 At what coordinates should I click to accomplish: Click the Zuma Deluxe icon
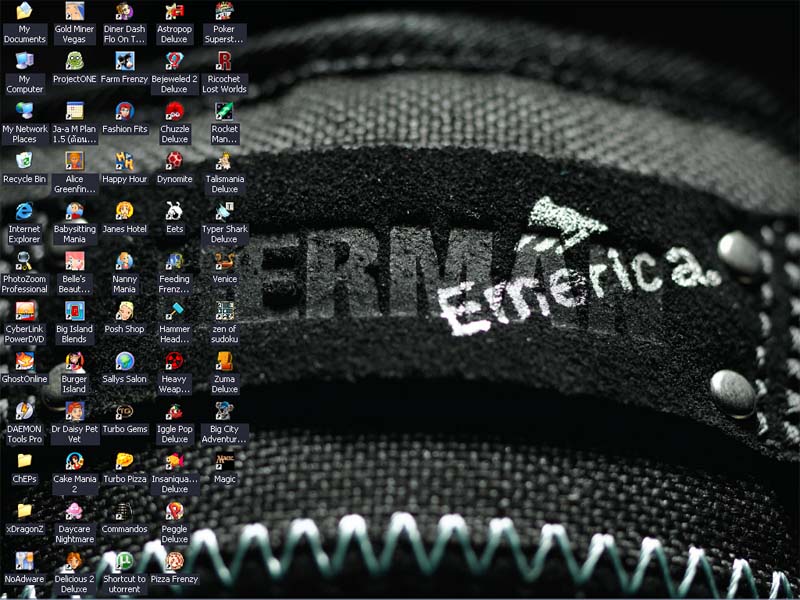[224, 361]
